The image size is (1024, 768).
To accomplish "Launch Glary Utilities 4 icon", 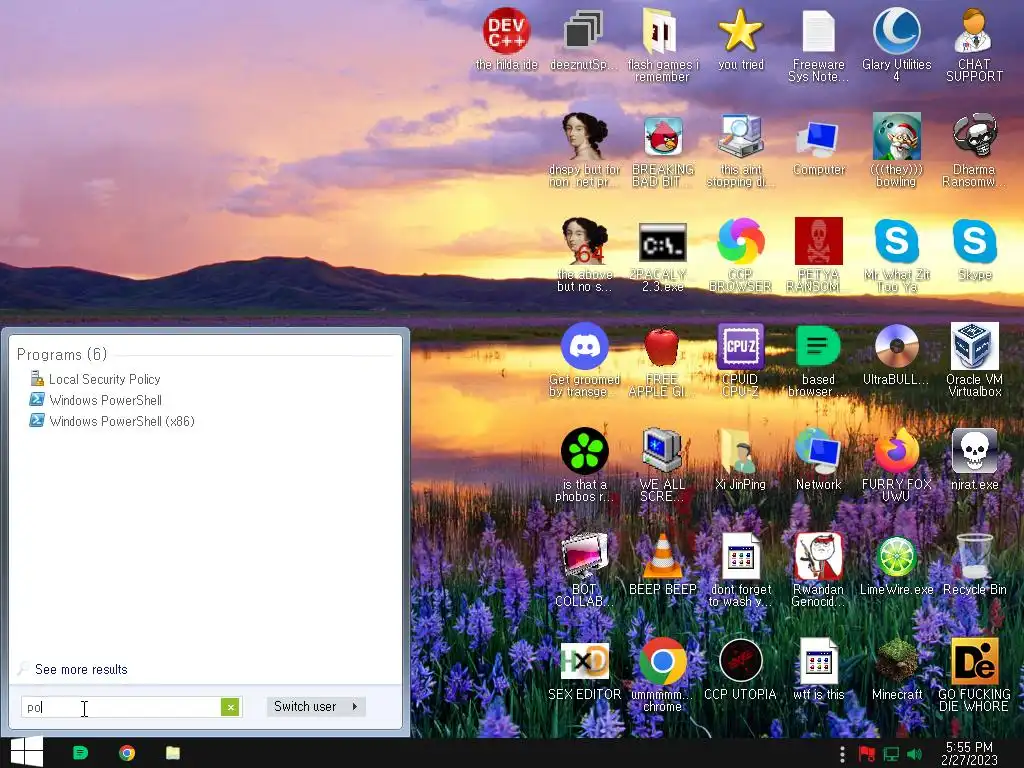I will pos(897,31).
